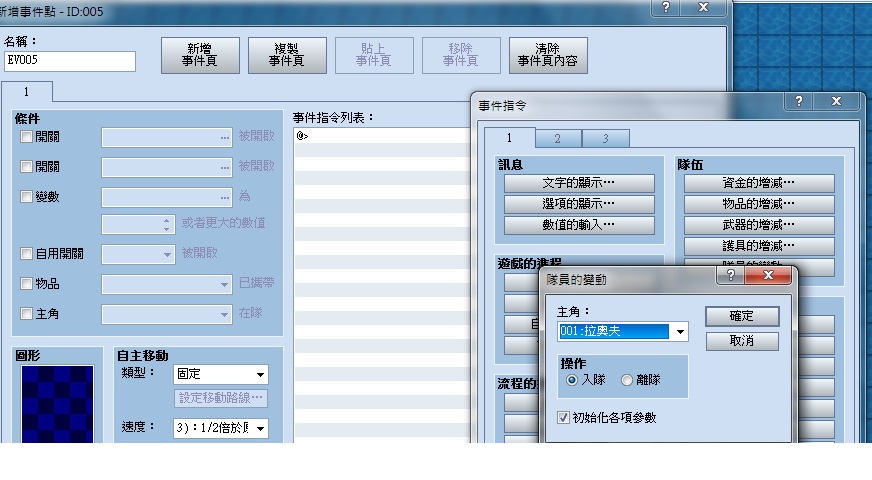
Task: Select the 入隊 radio button
Action: [x=572, y=380]
